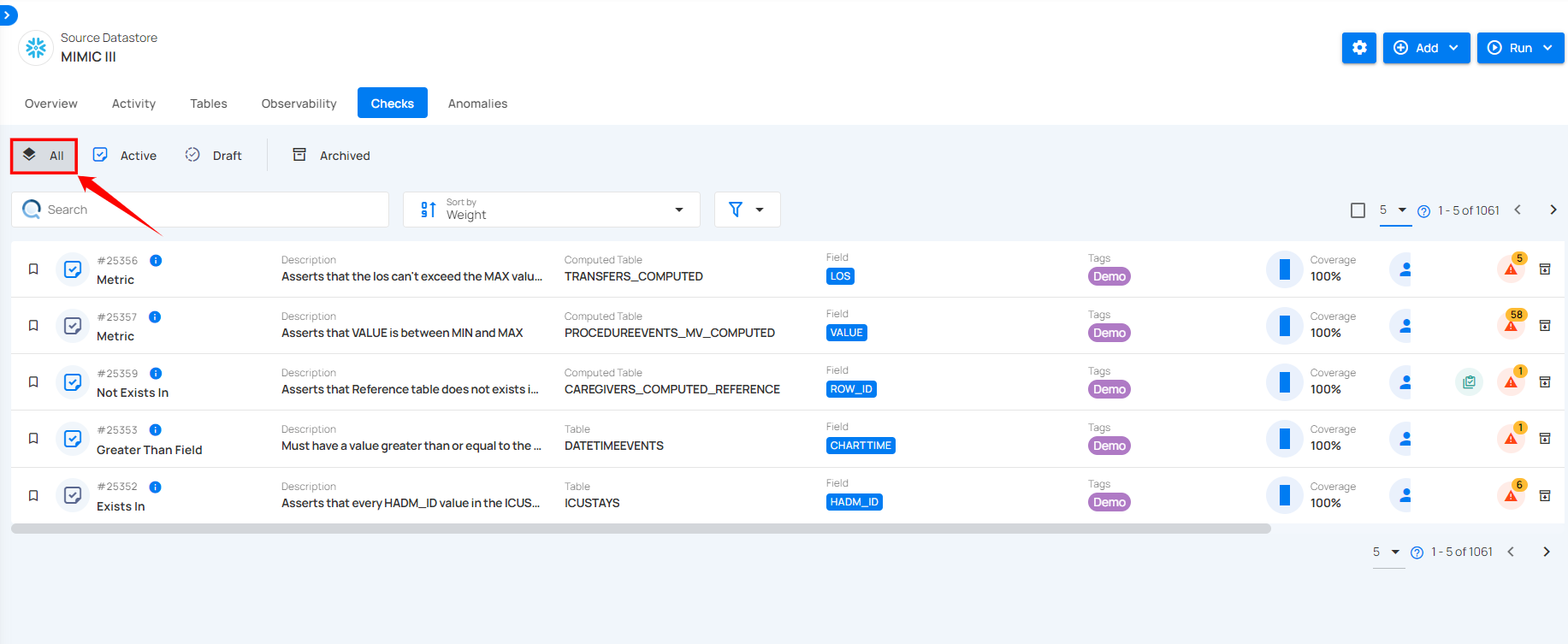Click the CHARTTIME field badge
The height and width of the screenshot is (644, 1568).
pyautogui.click(x=861, y=446)
